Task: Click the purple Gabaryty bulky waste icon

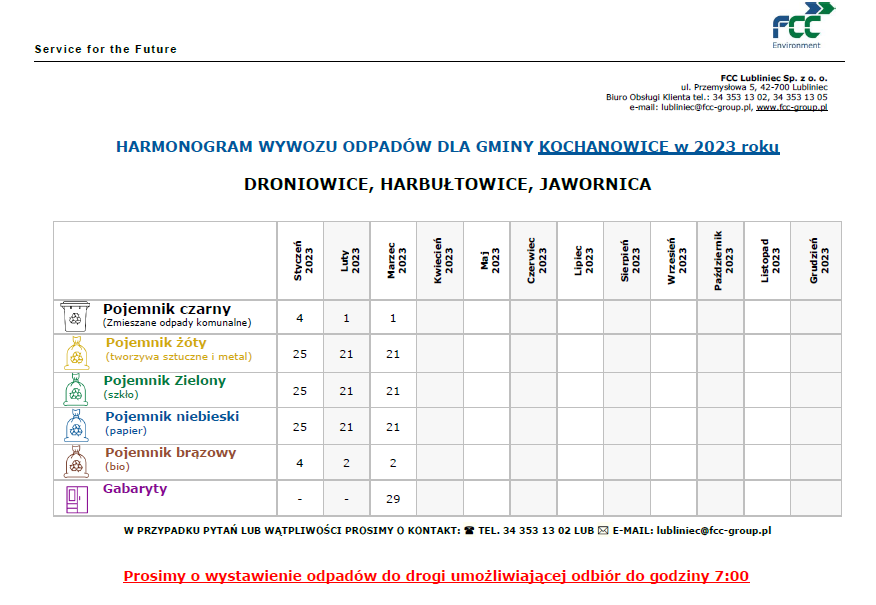Action: click(x=74, y=497)
